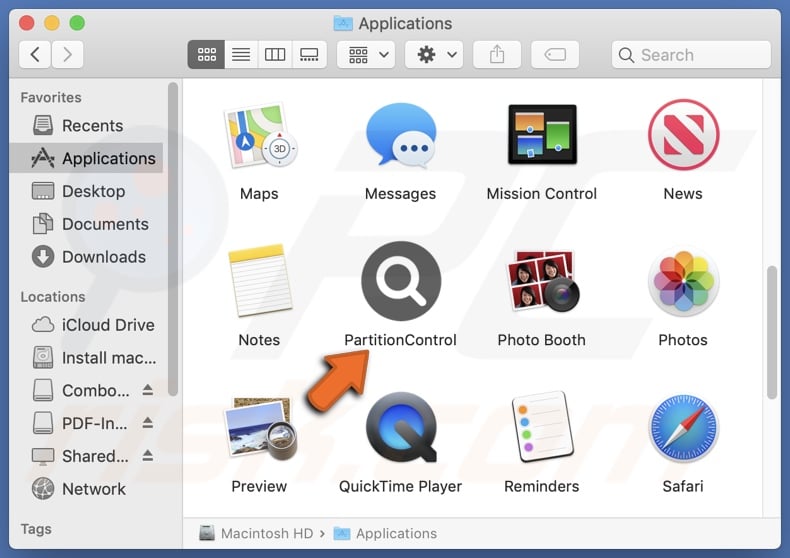The image size is (790, 558).
Task: Click the Share toolbar button
Action: [497, 54]
